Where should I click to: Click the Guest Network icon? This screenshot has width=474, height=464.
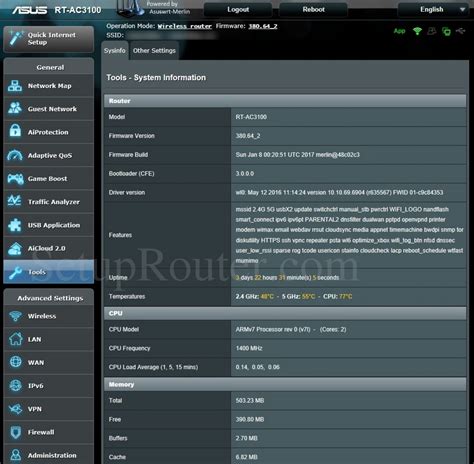[x=15, y=109]
